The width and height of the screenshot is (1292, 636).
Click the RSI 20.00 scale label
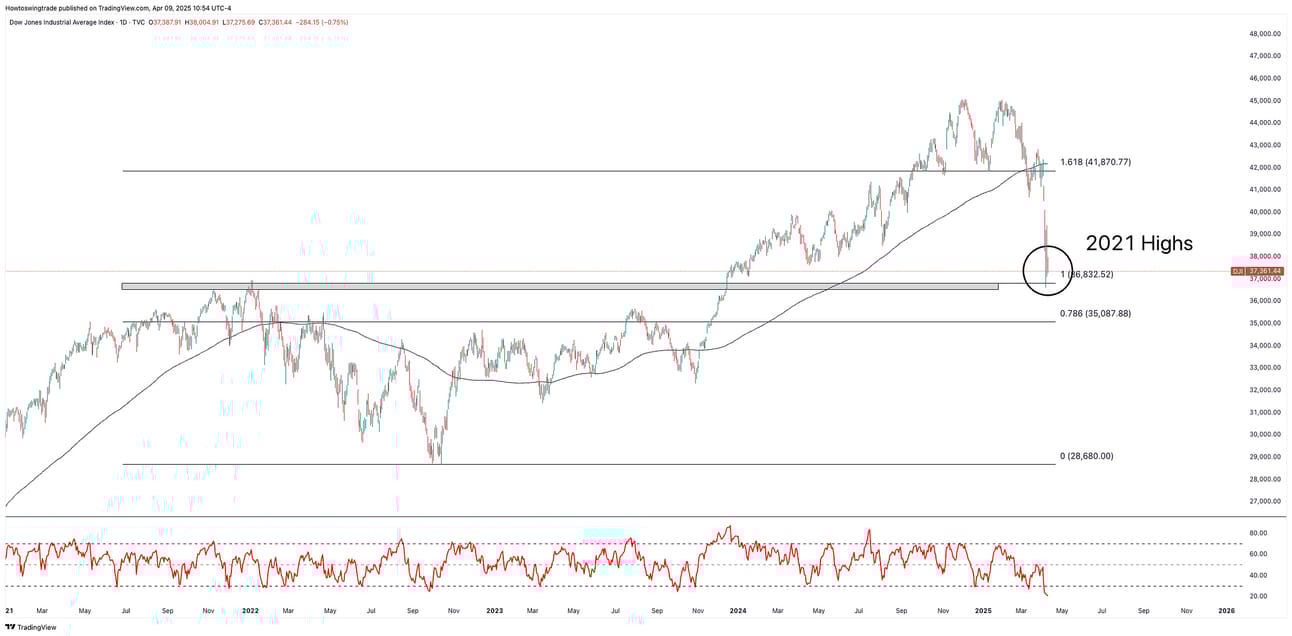1257,596
